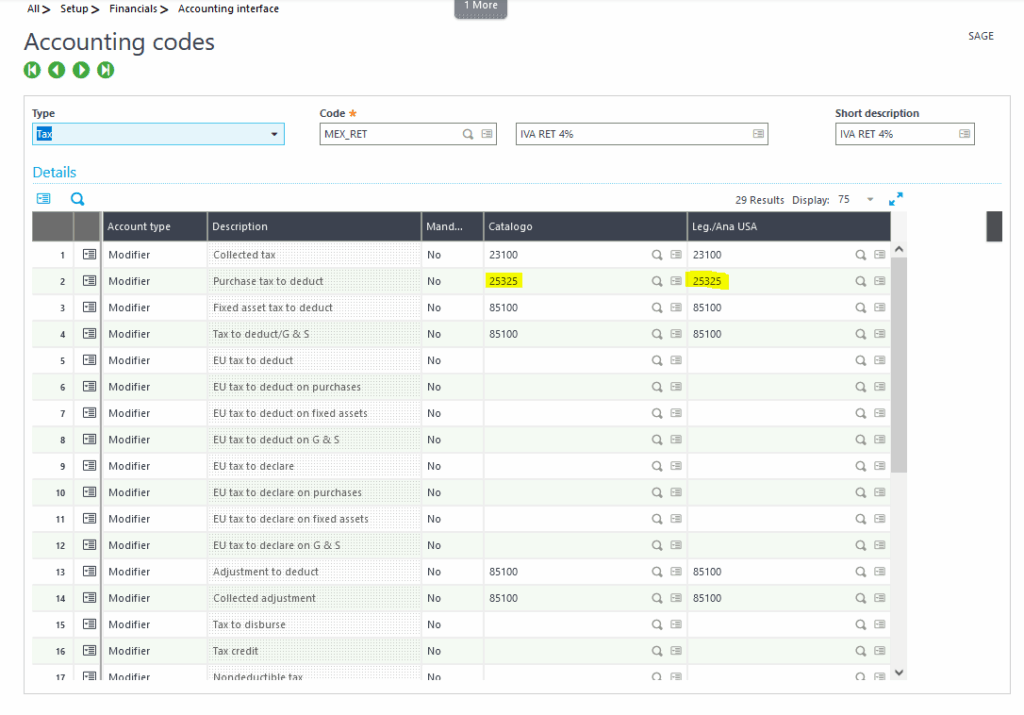This screenshot has height=715, width=1024.
Task: Open the Display results count dropdown
Action: click(869, 198)
